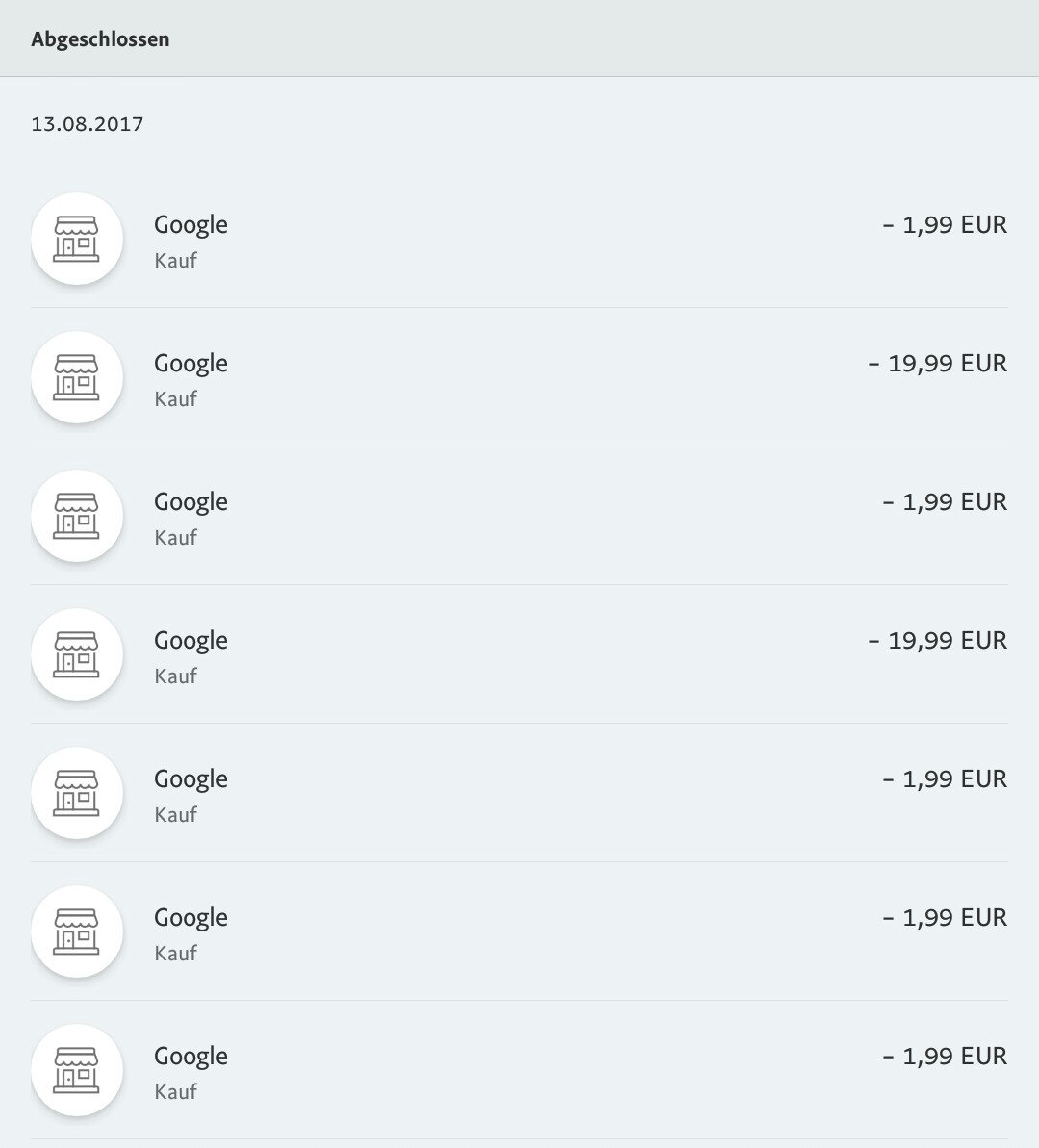
Task: Click the Abgeschlossen section header
Action: 100,39
